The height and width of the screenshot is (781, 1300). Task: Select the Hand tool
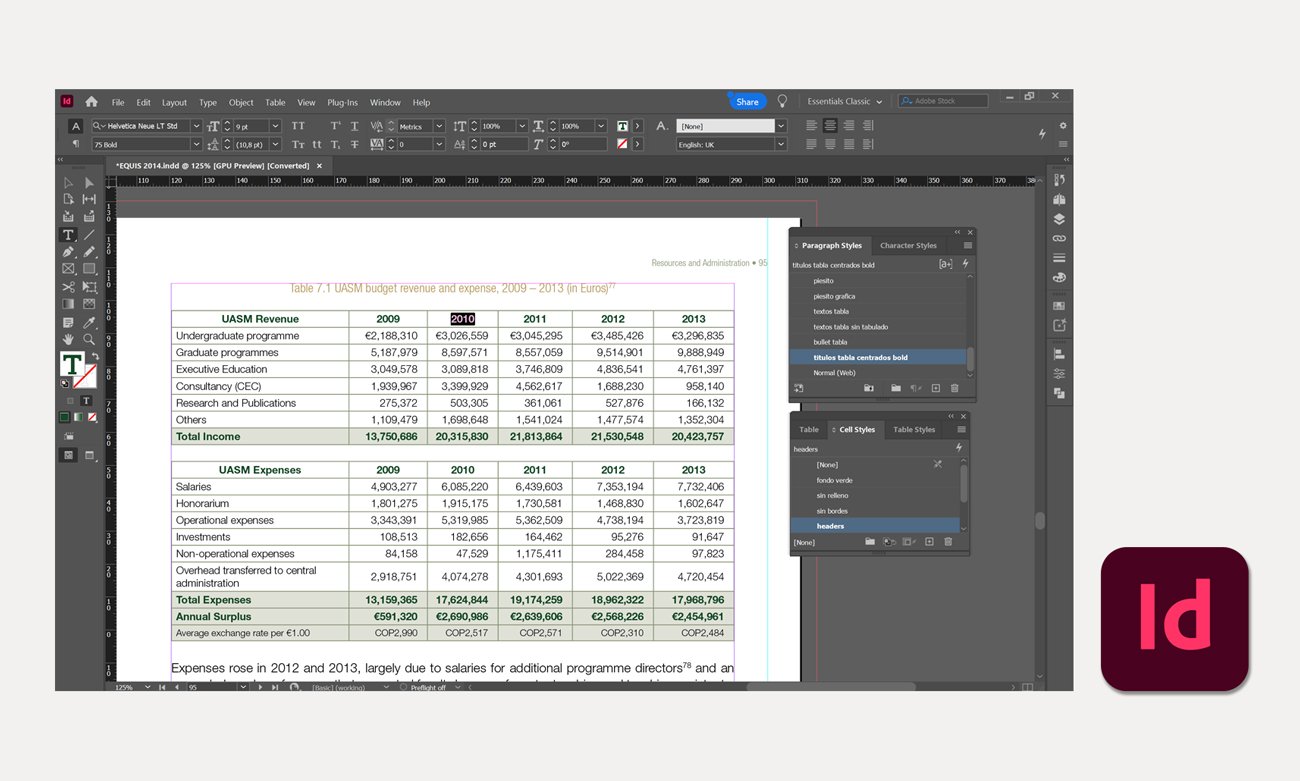pyautogui.click(x=68, y=340)
